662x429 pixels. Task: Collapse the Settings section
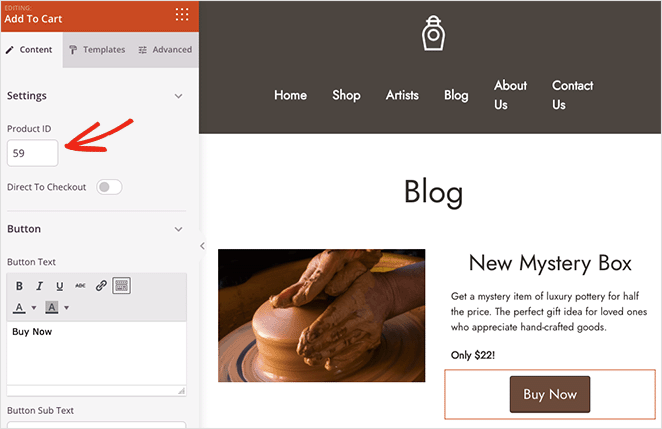point(179,96)
